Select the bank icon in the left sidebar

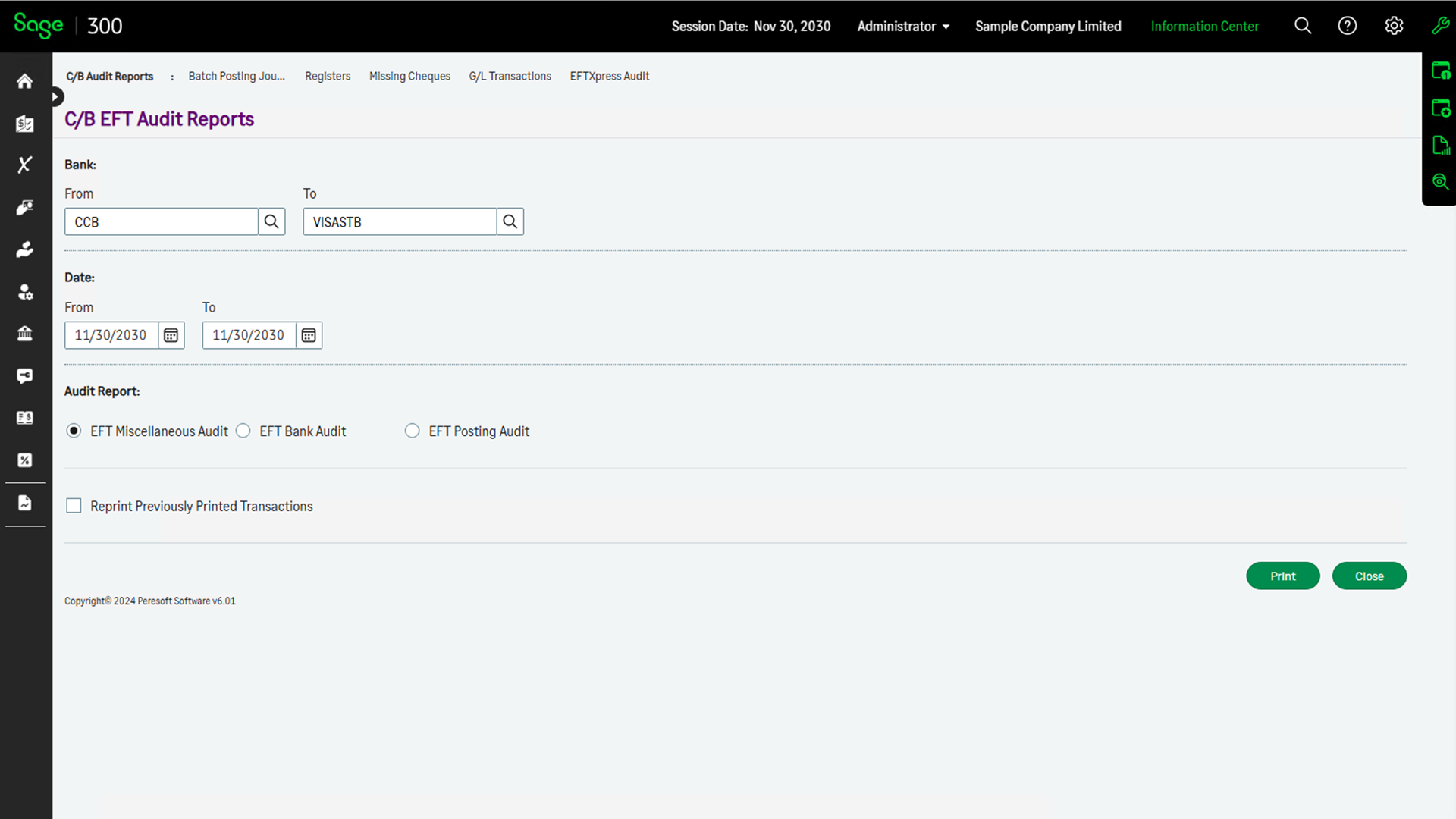(x=25, y=334)
